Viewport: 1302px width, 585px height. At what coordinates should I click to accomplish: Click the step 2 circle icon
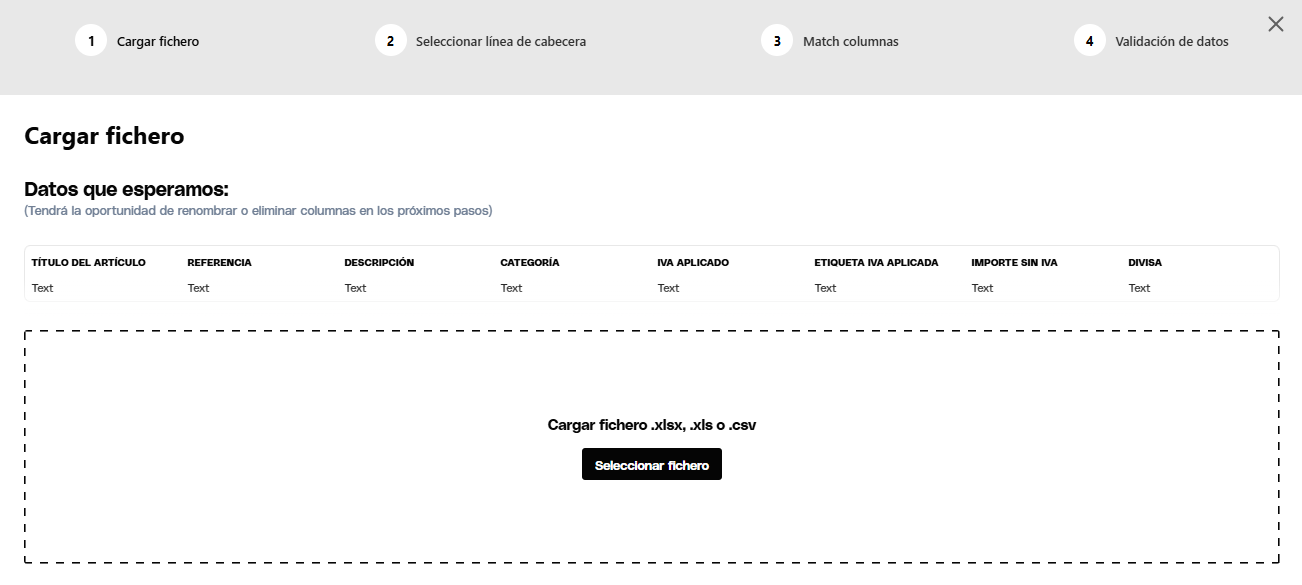(x=390, y=41)
